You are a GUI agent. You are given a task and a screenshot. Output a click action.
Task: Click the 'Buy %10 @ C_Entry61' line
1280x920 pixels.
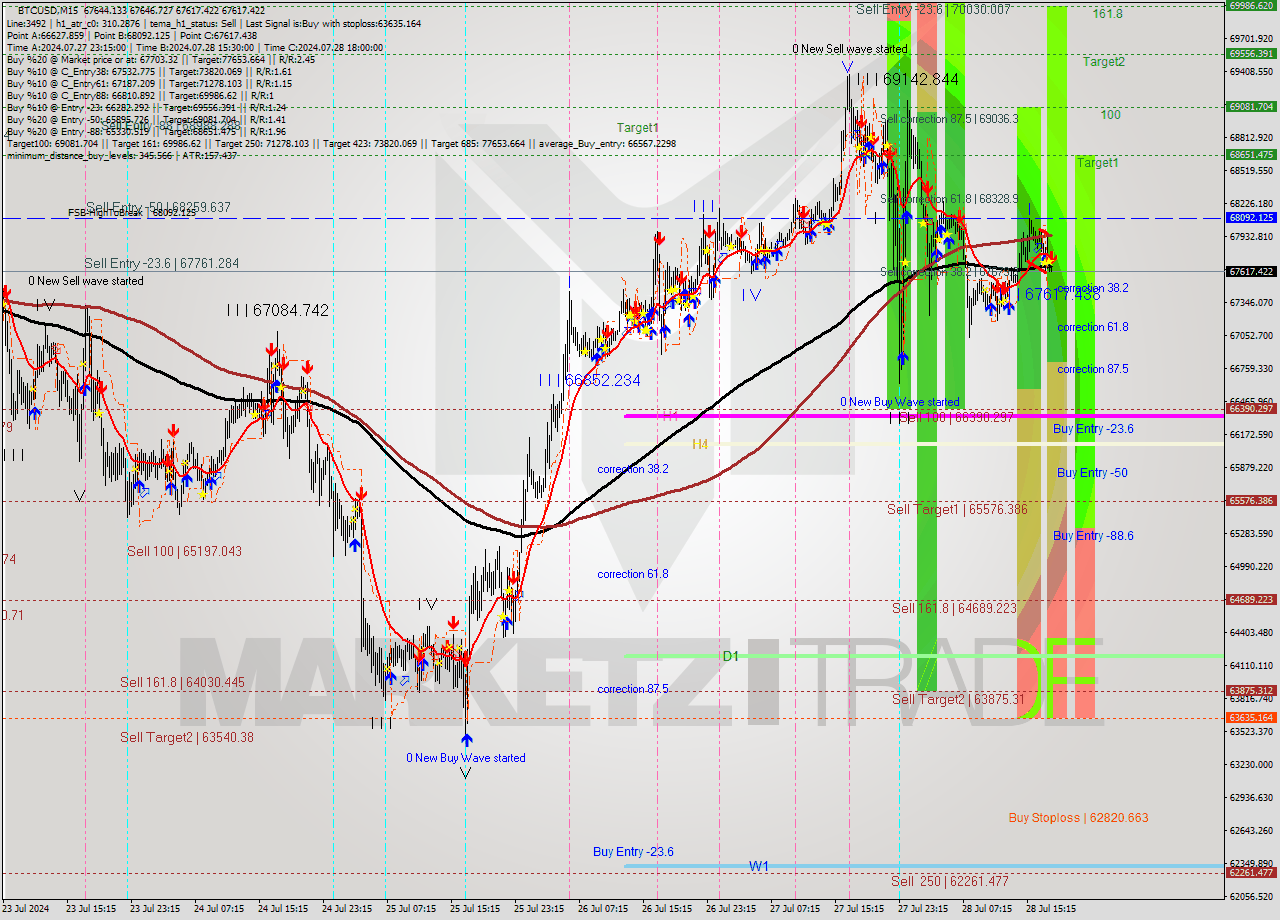(149, 83)
